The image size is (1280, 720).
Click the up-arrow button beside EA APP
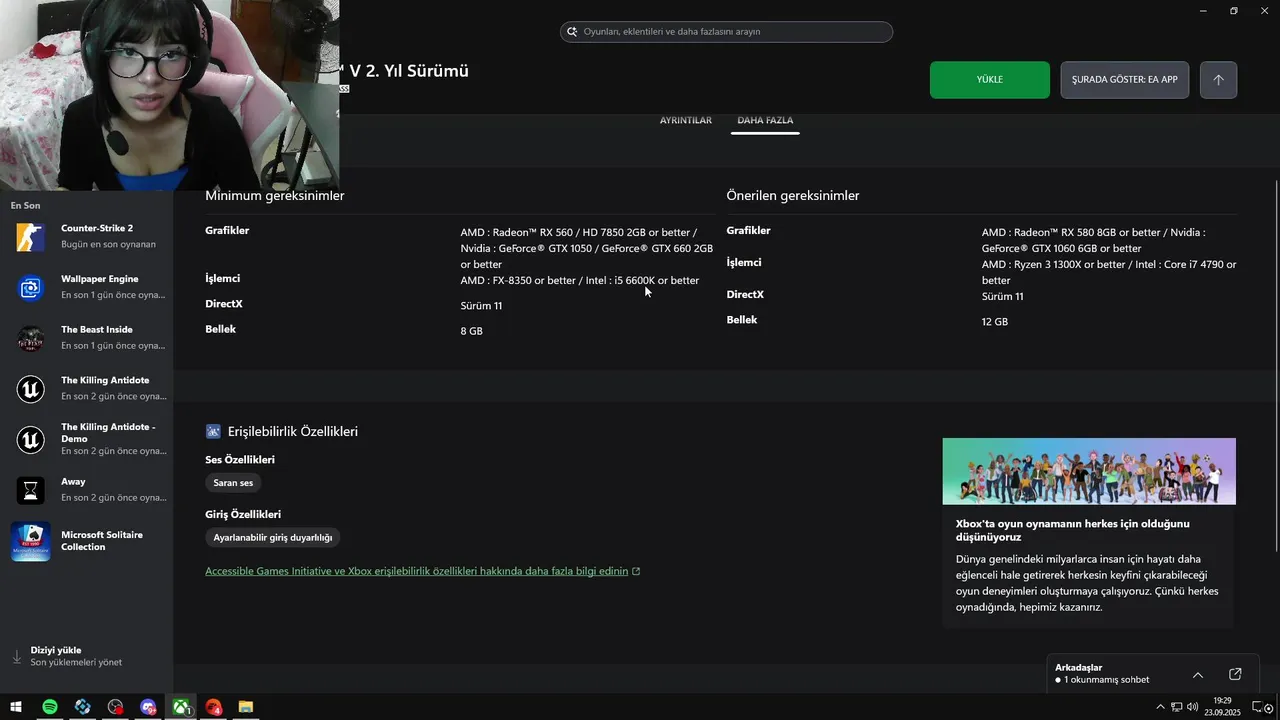coord(1218,80)
